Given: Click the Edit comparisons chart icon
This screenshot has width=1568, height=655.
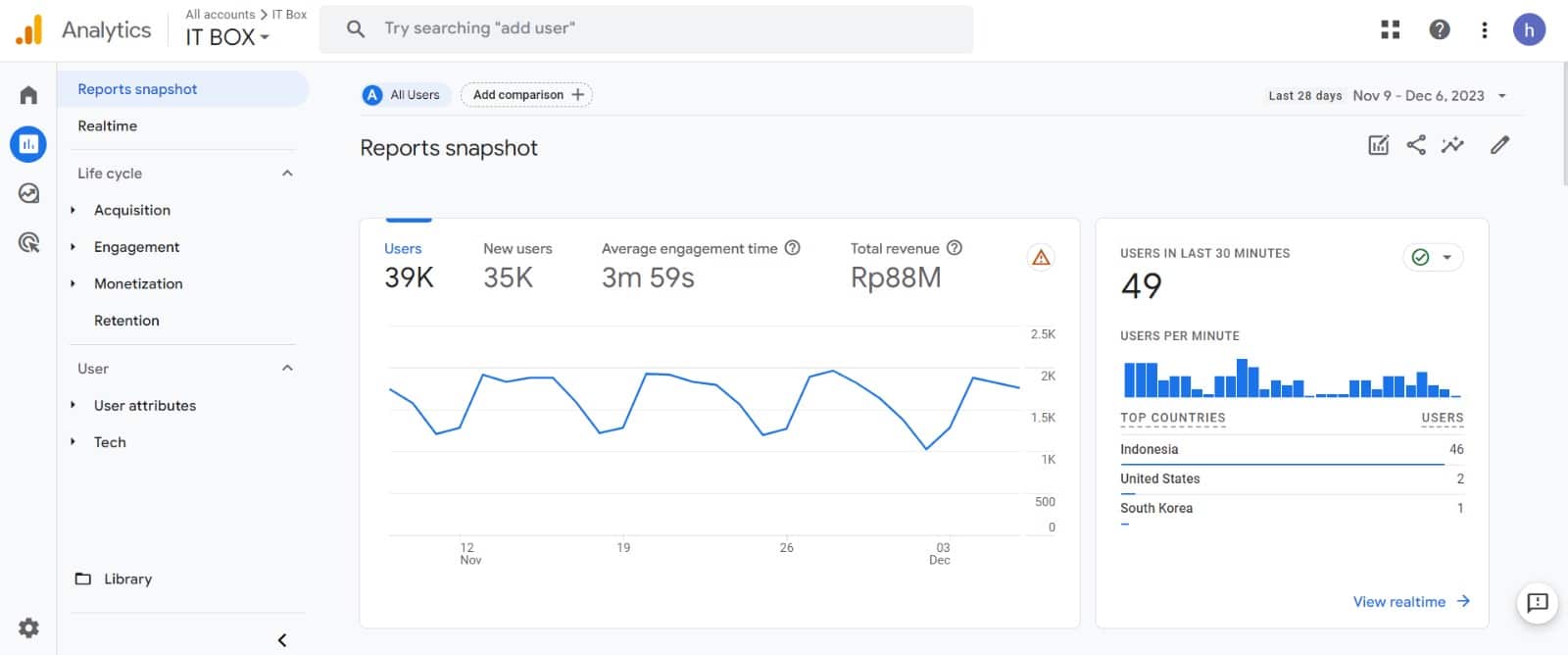Looking at the screenshot, I should coord(1378,145).
